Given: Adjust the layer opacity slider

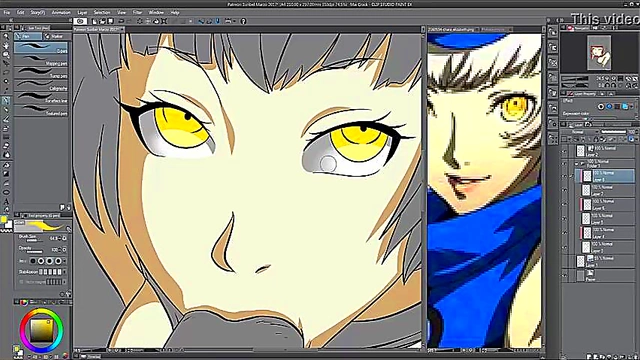Looking at the screenshot, I should [613, 132].
